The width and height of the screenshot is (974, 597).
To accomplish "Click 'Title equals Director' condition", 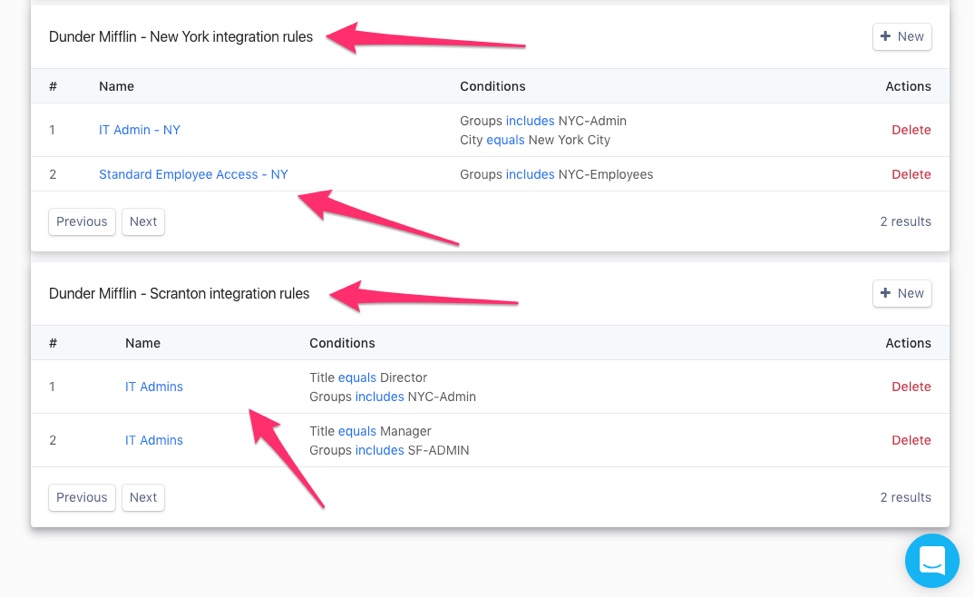I will (x=368, y=378).
